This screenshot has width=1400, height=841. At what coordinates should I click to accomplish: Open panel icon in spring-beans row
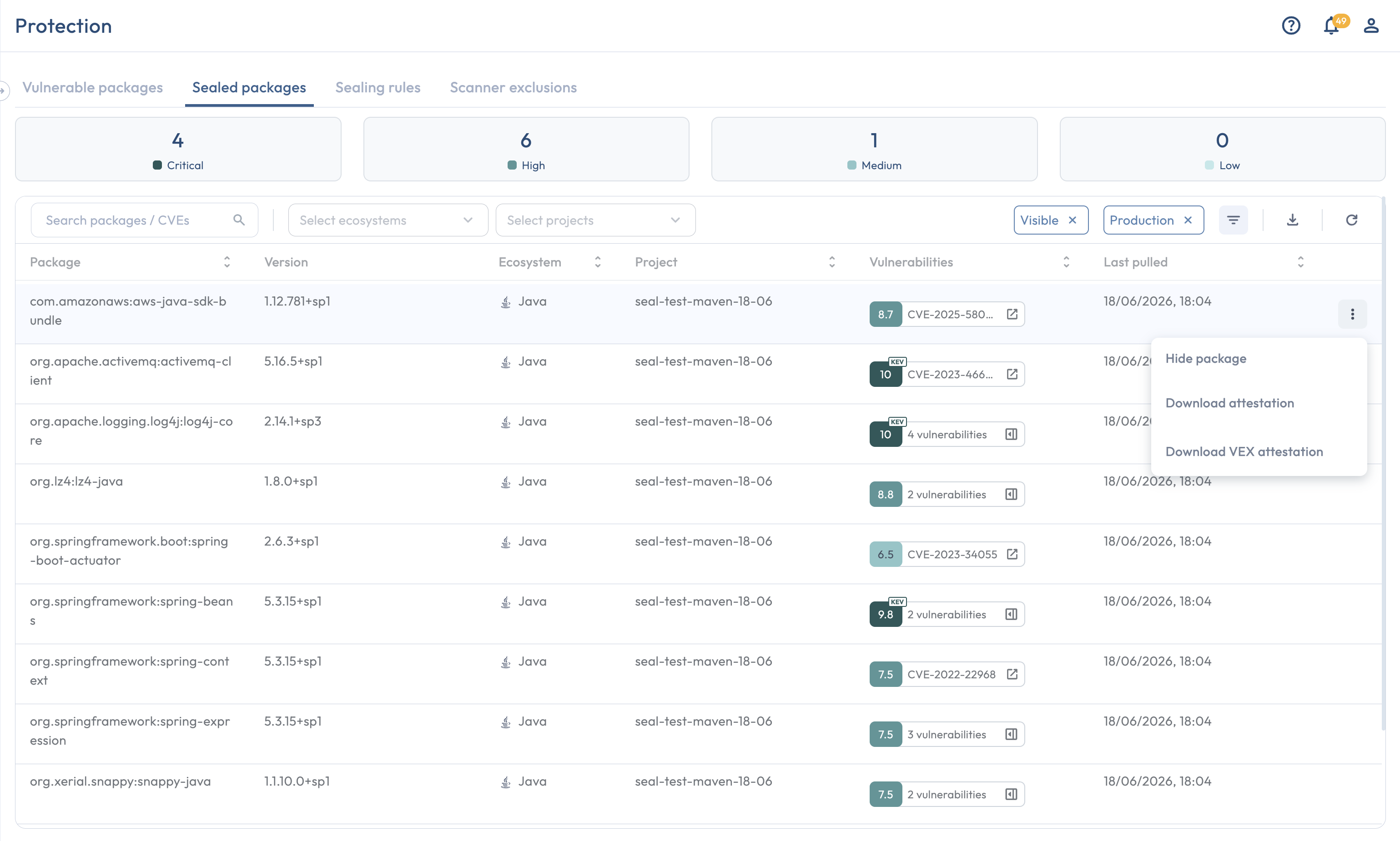[1011, 614]
